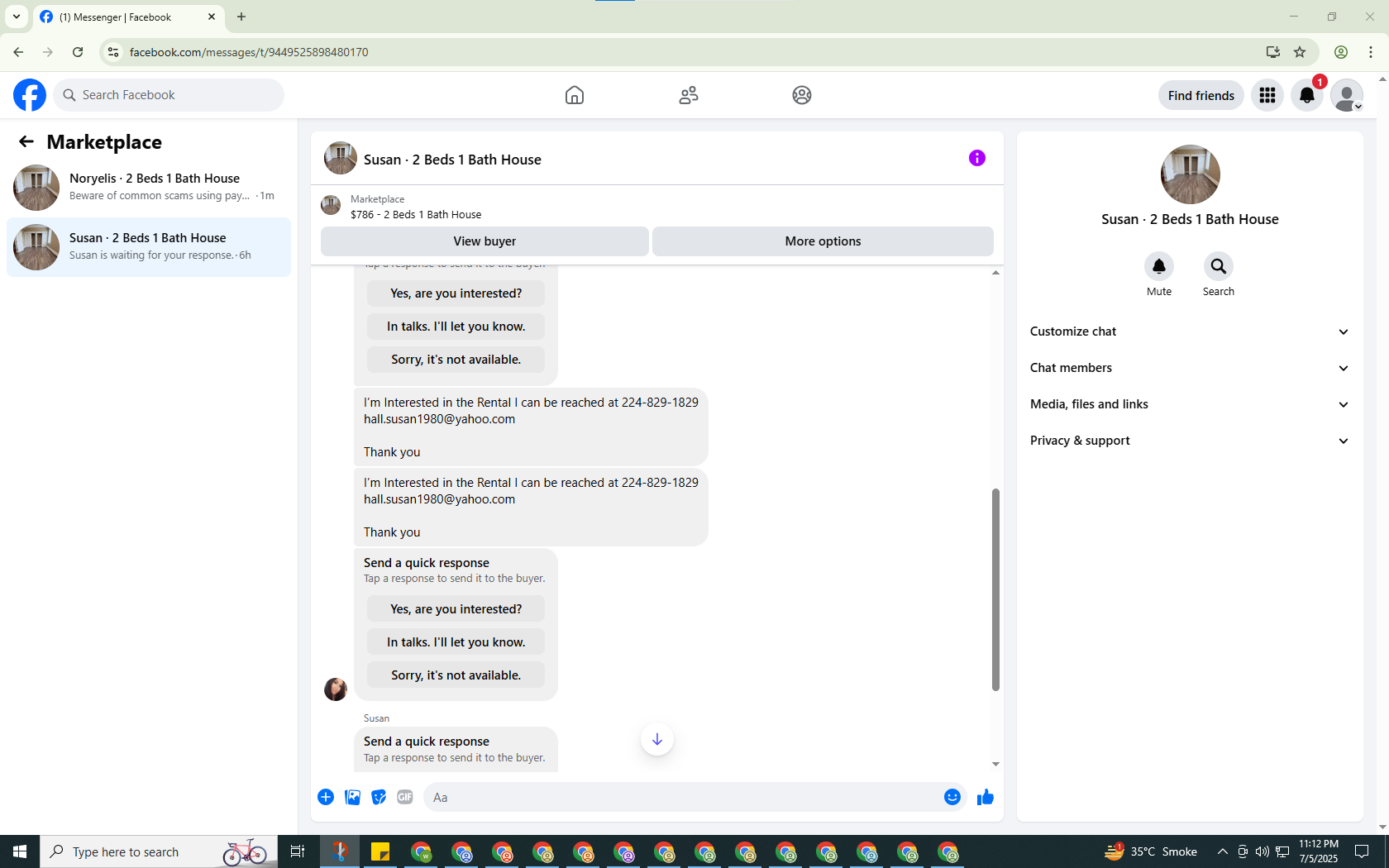Expand Media, files and links section
The width and height of the screenshot is (1389, 868).
1190,404
